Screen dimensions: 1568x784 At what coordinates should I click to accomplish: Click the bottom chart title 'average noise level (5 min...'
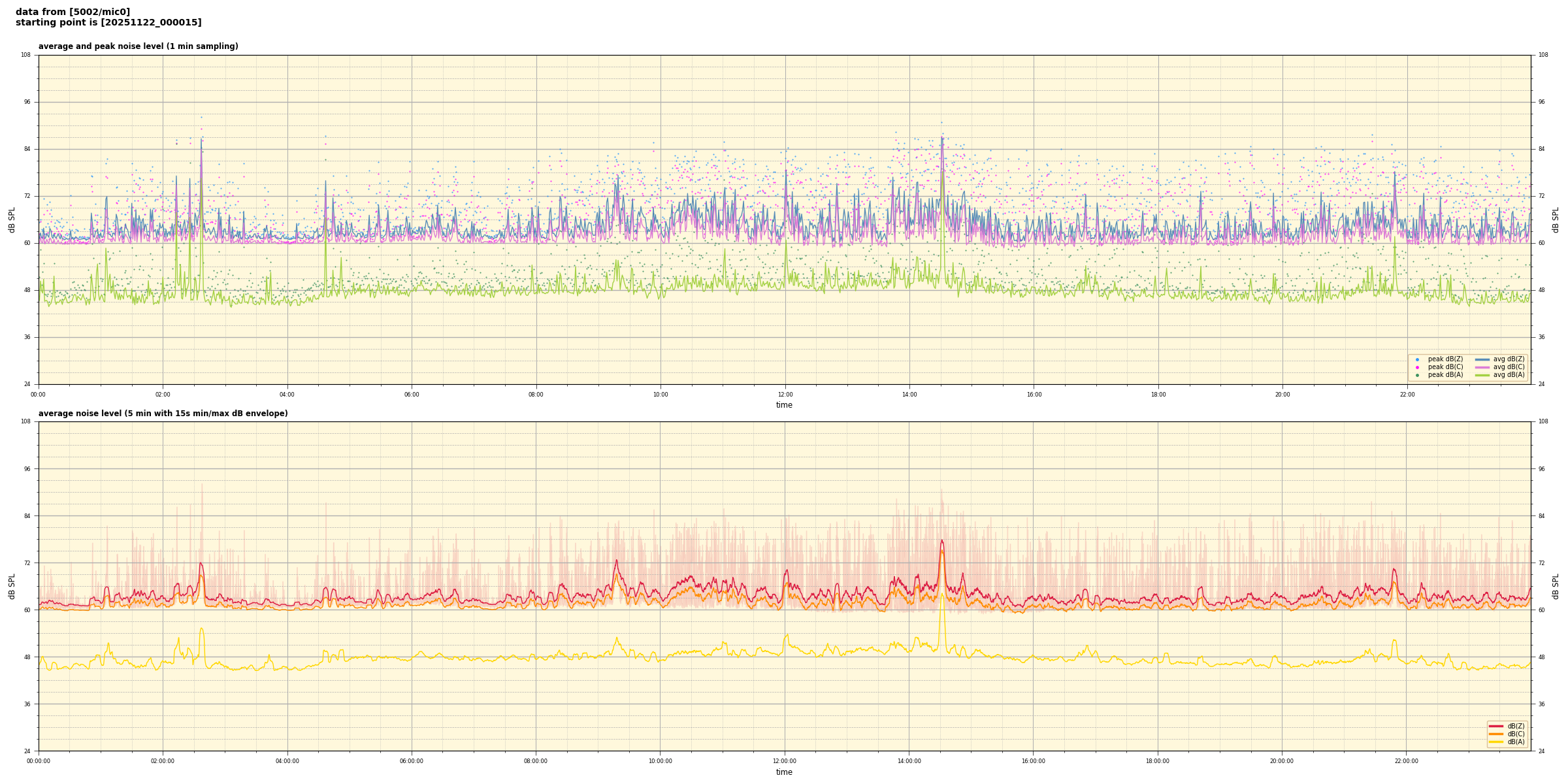163,414
